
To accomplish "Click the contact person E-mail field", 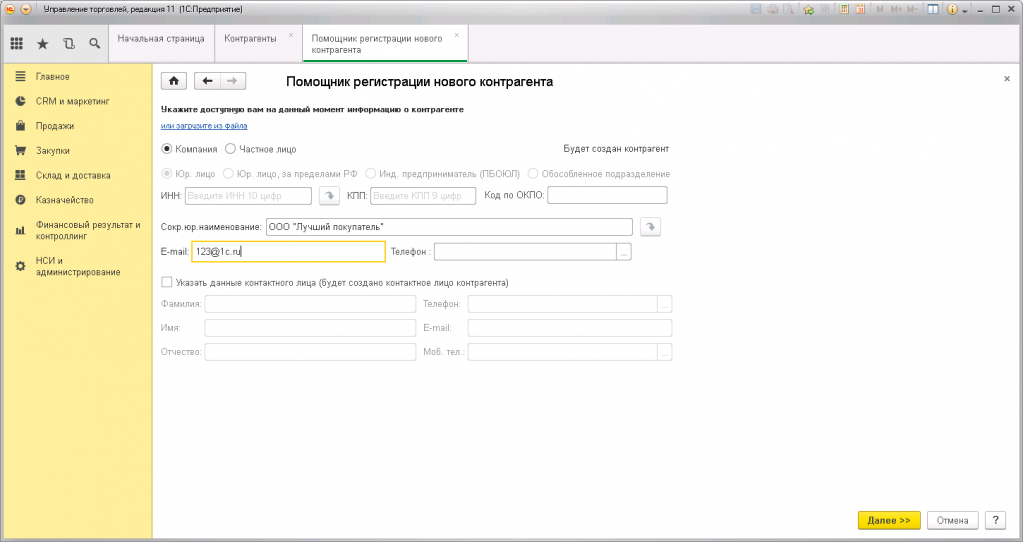I will [570, 327].
